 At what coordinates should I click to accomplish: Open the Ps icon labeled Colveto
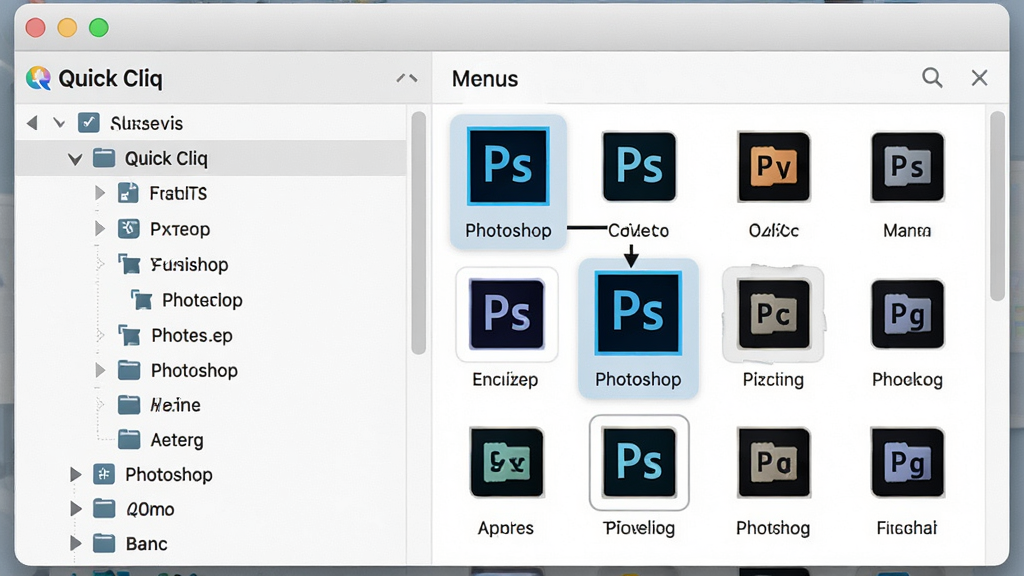coord(639,167)
